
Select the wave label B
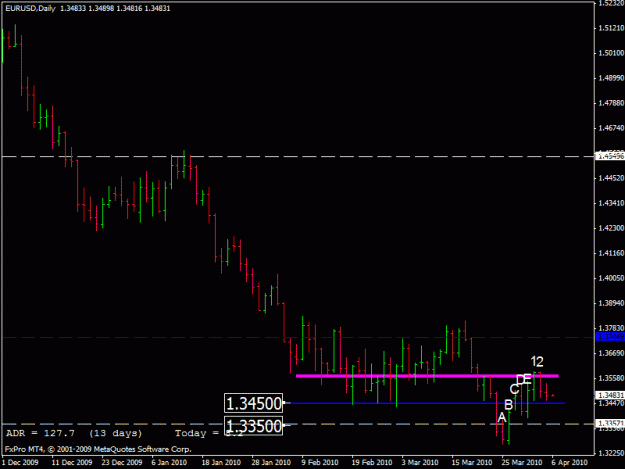tap(509, 405)
